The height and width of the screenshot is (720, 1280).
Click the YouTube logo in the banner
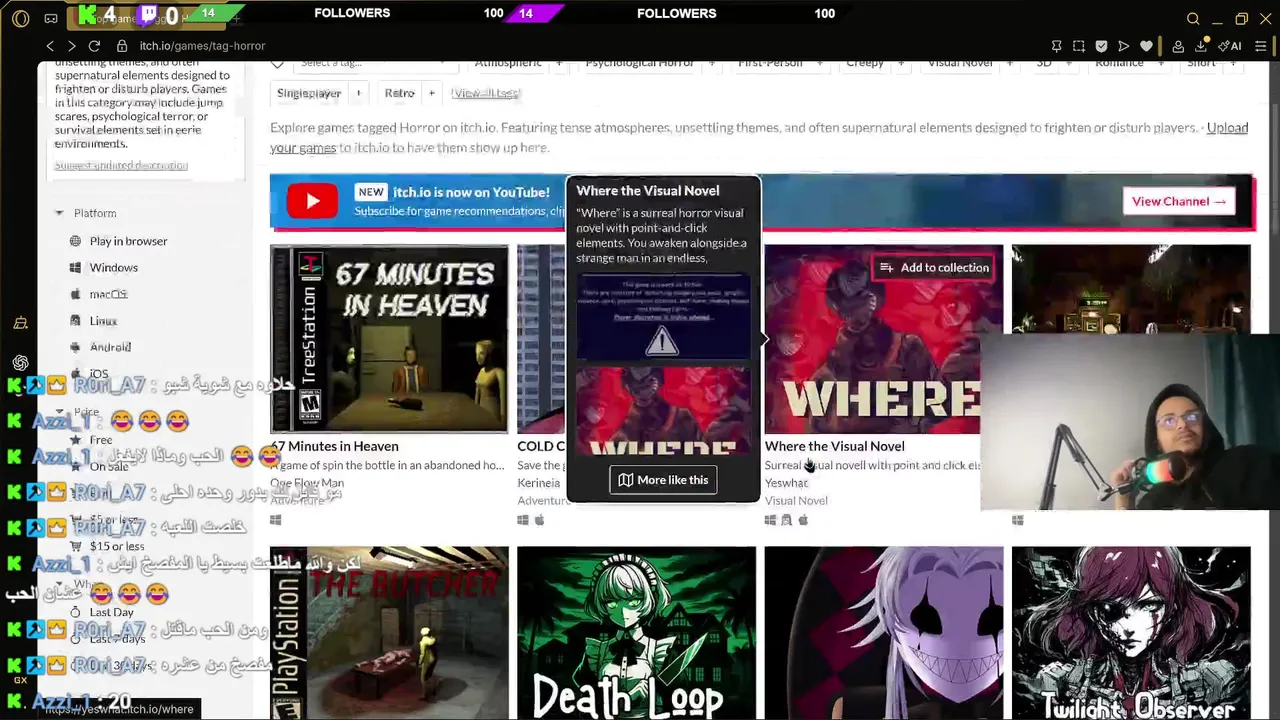pyautogui.click(x=312, y=201)
